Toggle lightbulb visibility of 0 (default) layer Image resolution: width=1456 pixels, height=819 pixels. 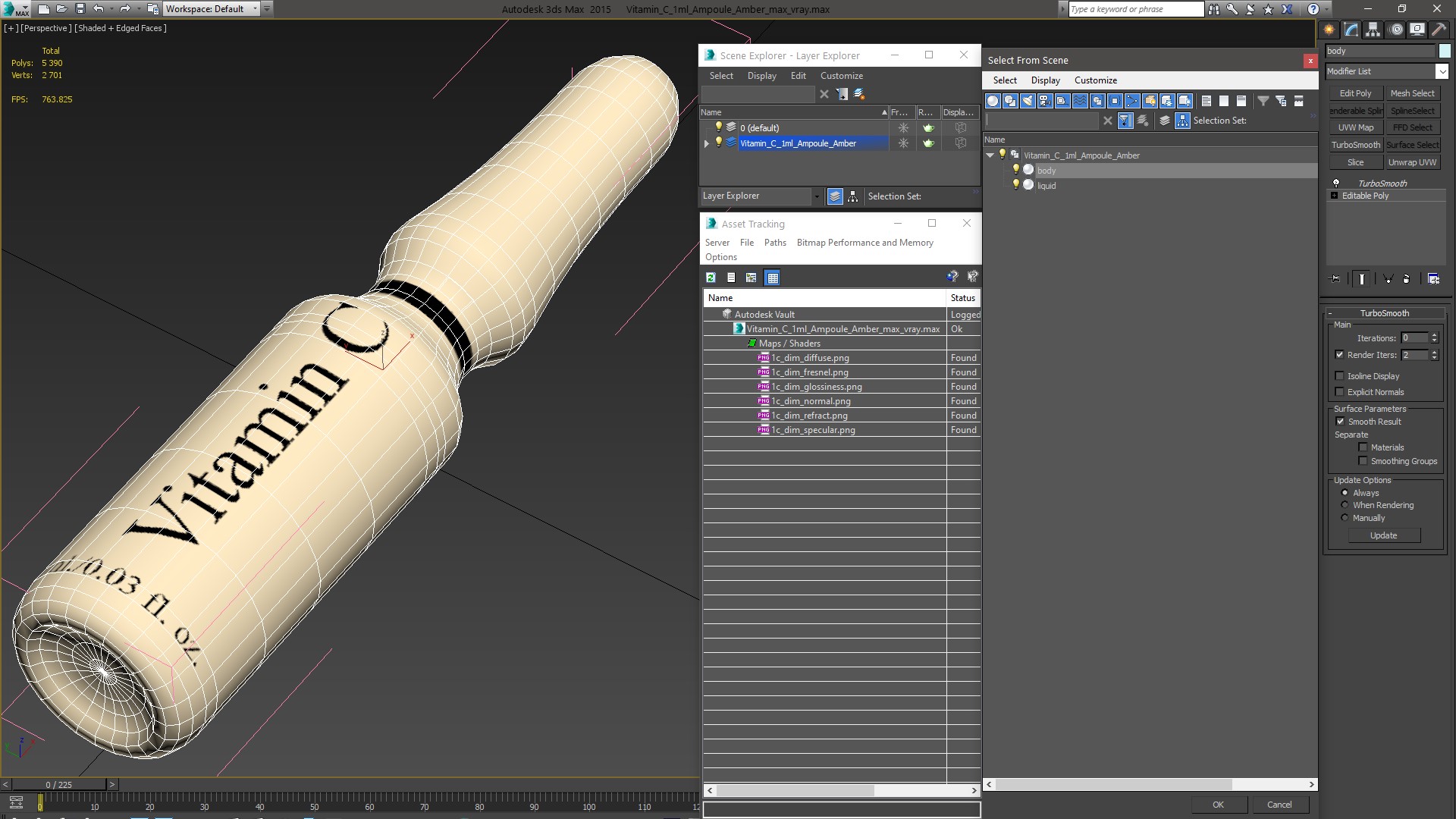[718, 127]
